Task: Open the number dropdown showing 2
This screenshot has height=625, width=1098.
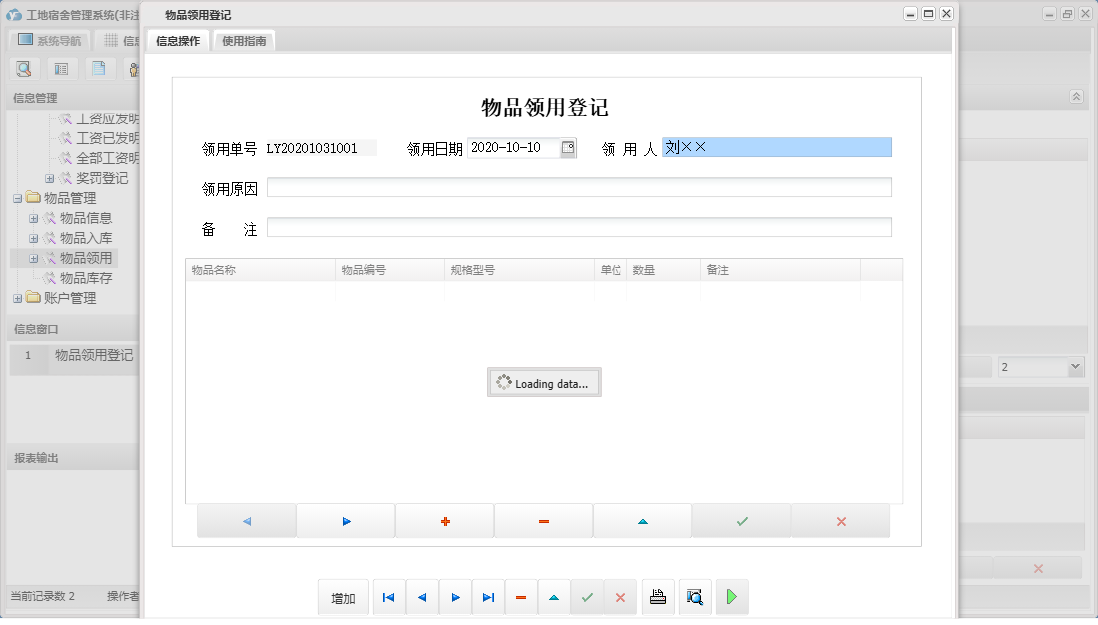Action: pos(1039,367)
